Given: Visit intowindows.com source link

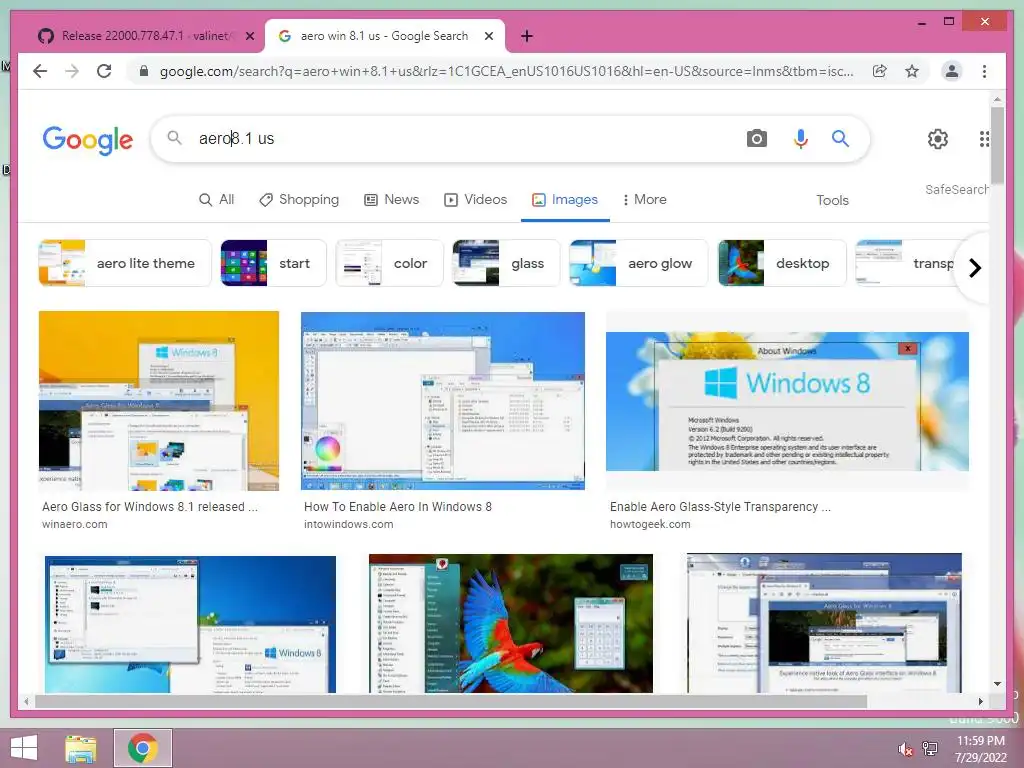Looking at the screenshot, I should 349,524.
